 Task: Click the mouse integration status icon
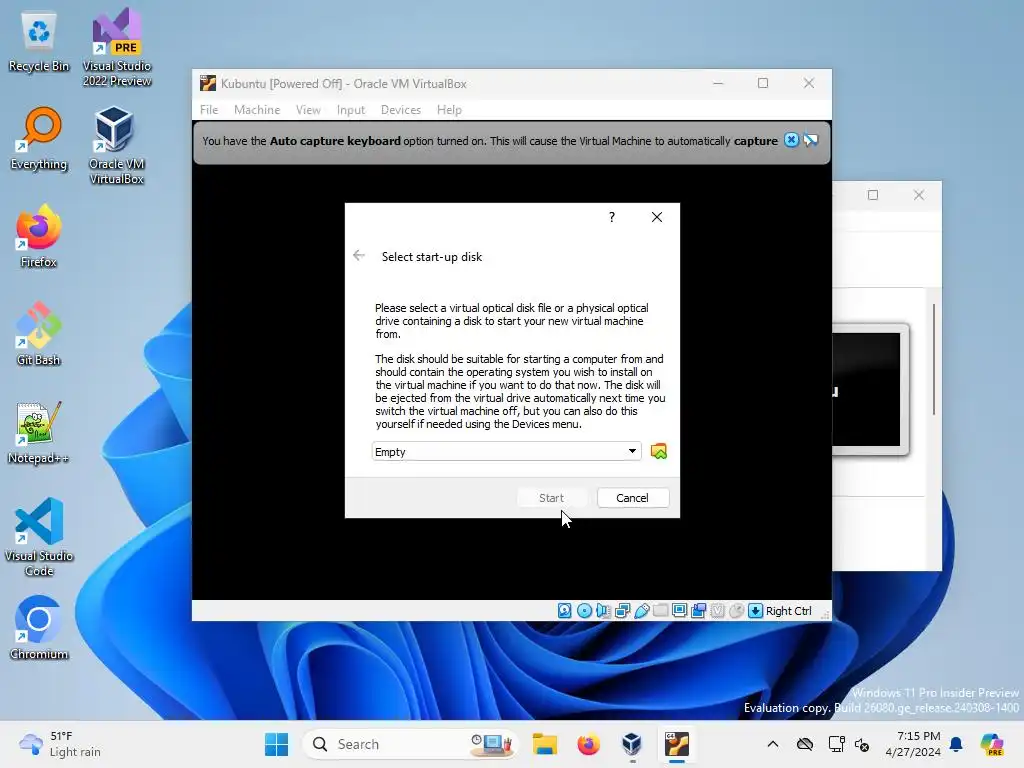point(736,611)
